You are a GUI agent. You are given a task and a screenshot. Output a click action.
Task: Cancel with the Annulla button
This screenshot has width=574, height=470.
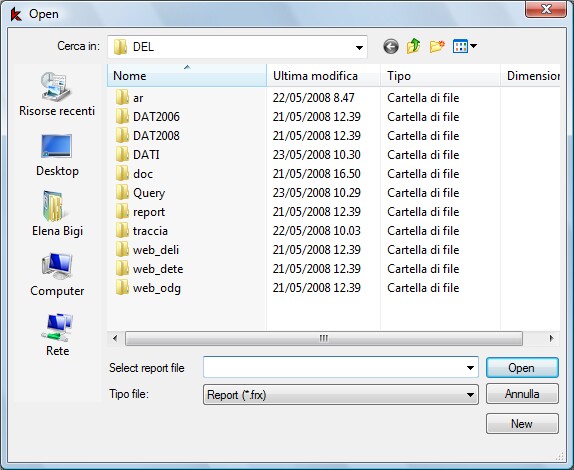522,394
